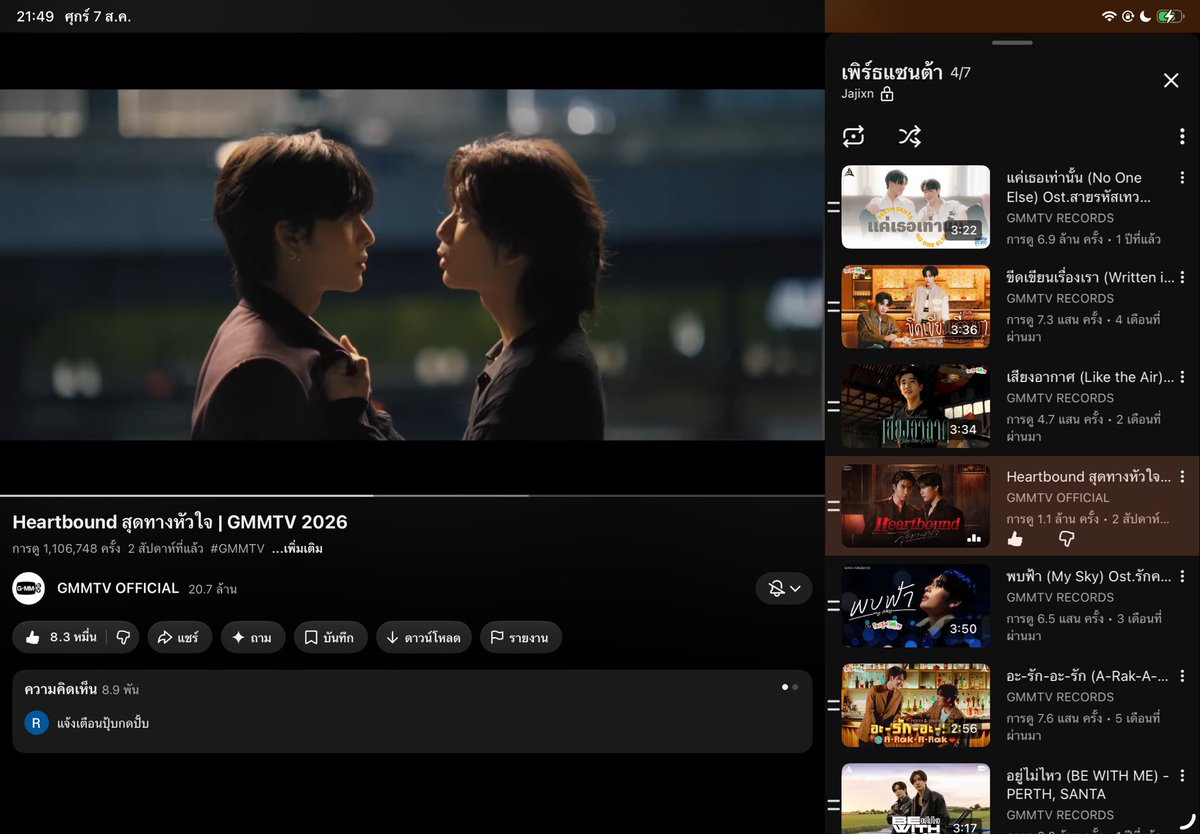
Task: Like the video with 8.3 หมื่น button
Action: pyautogui.click(x=60, y=637)
